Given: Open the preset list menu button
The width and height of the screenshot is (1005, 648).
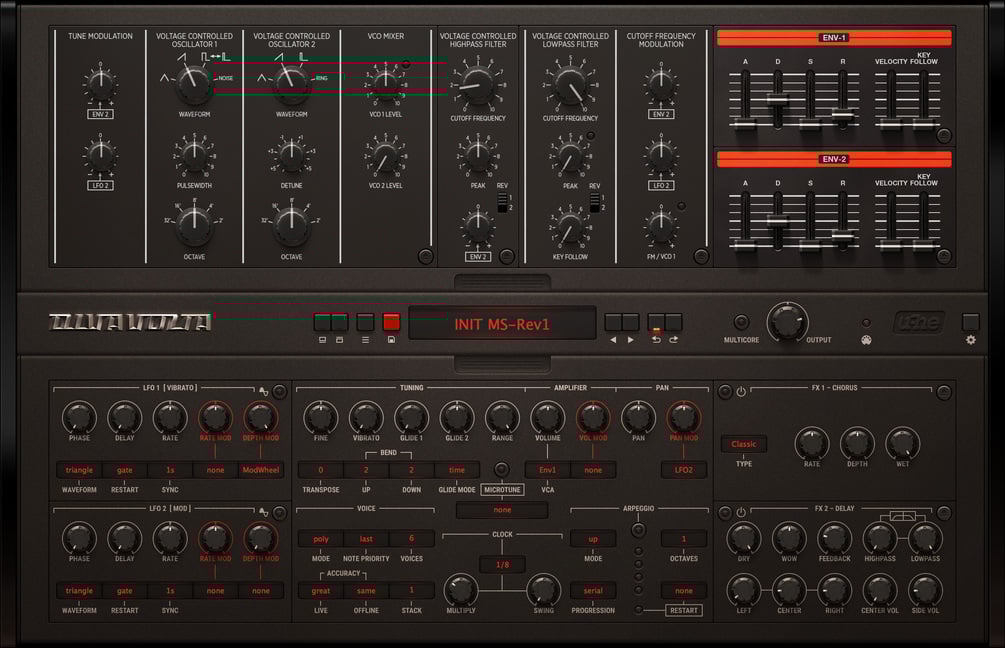Looking at the screenshot, I should click(x=365, y=322).
